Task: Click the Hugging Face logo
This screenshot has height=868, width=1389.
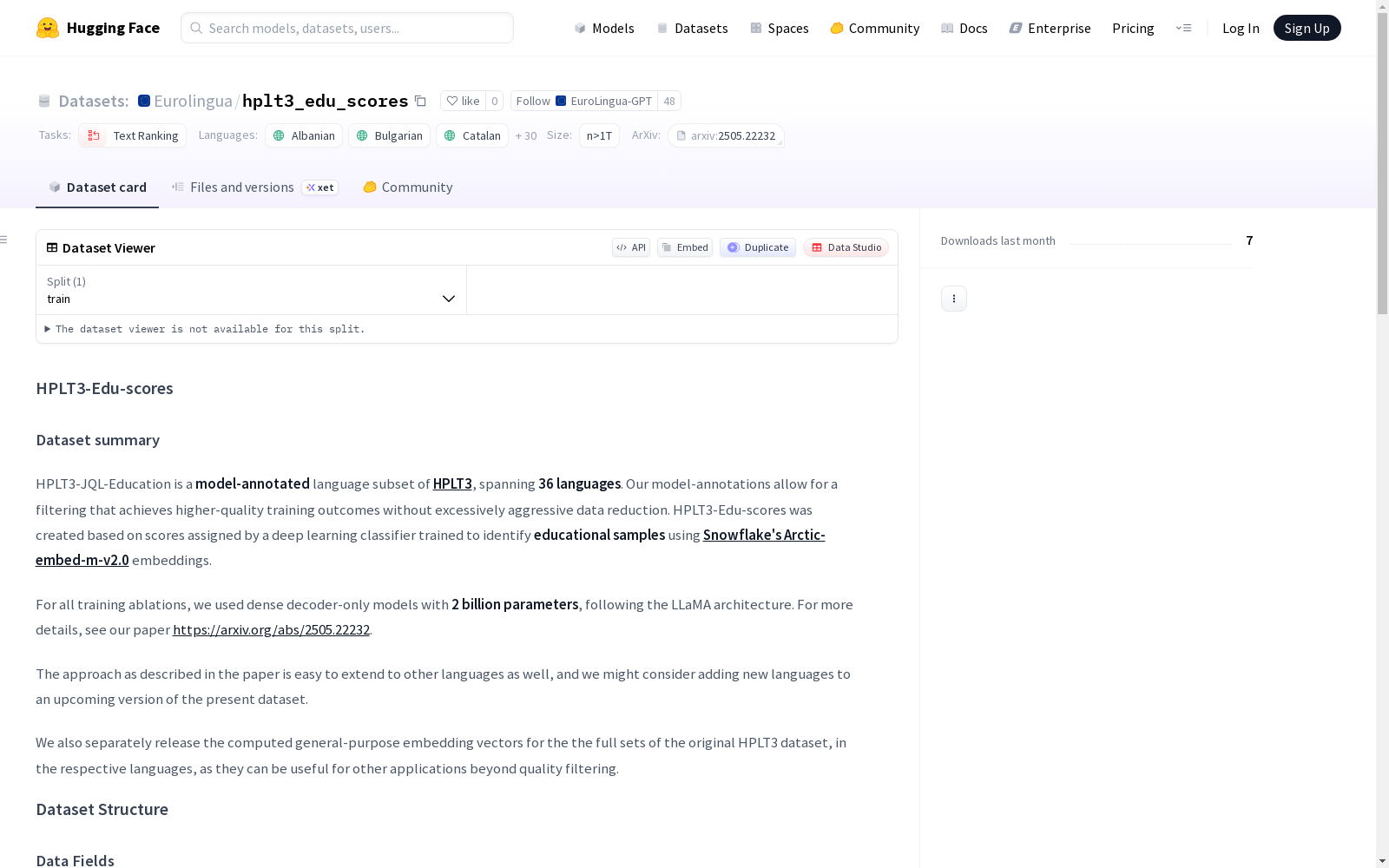Action: (97, 28)
